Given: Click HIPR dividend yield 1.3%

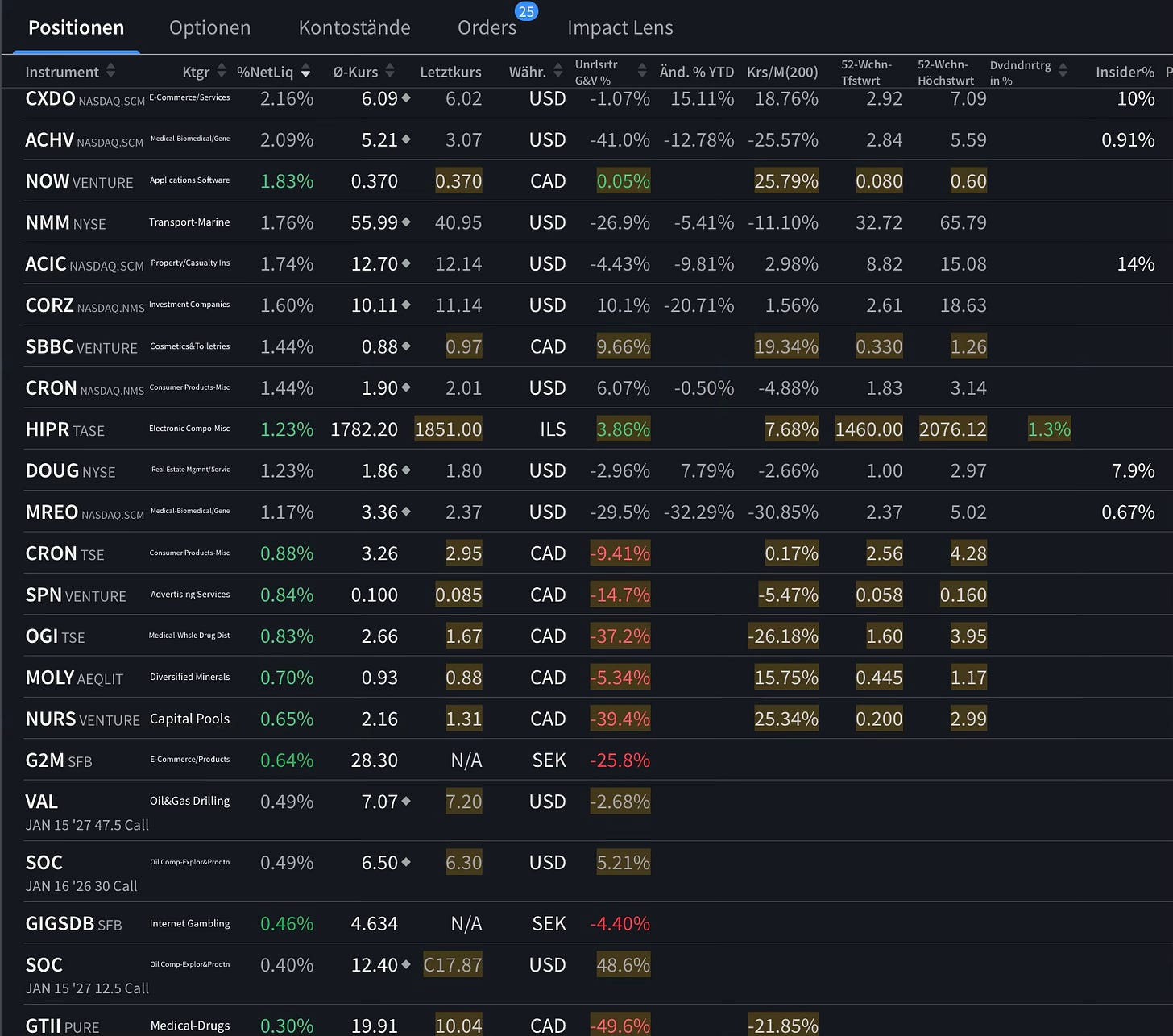Looking at the screenshot, I should pos(1049,429).
